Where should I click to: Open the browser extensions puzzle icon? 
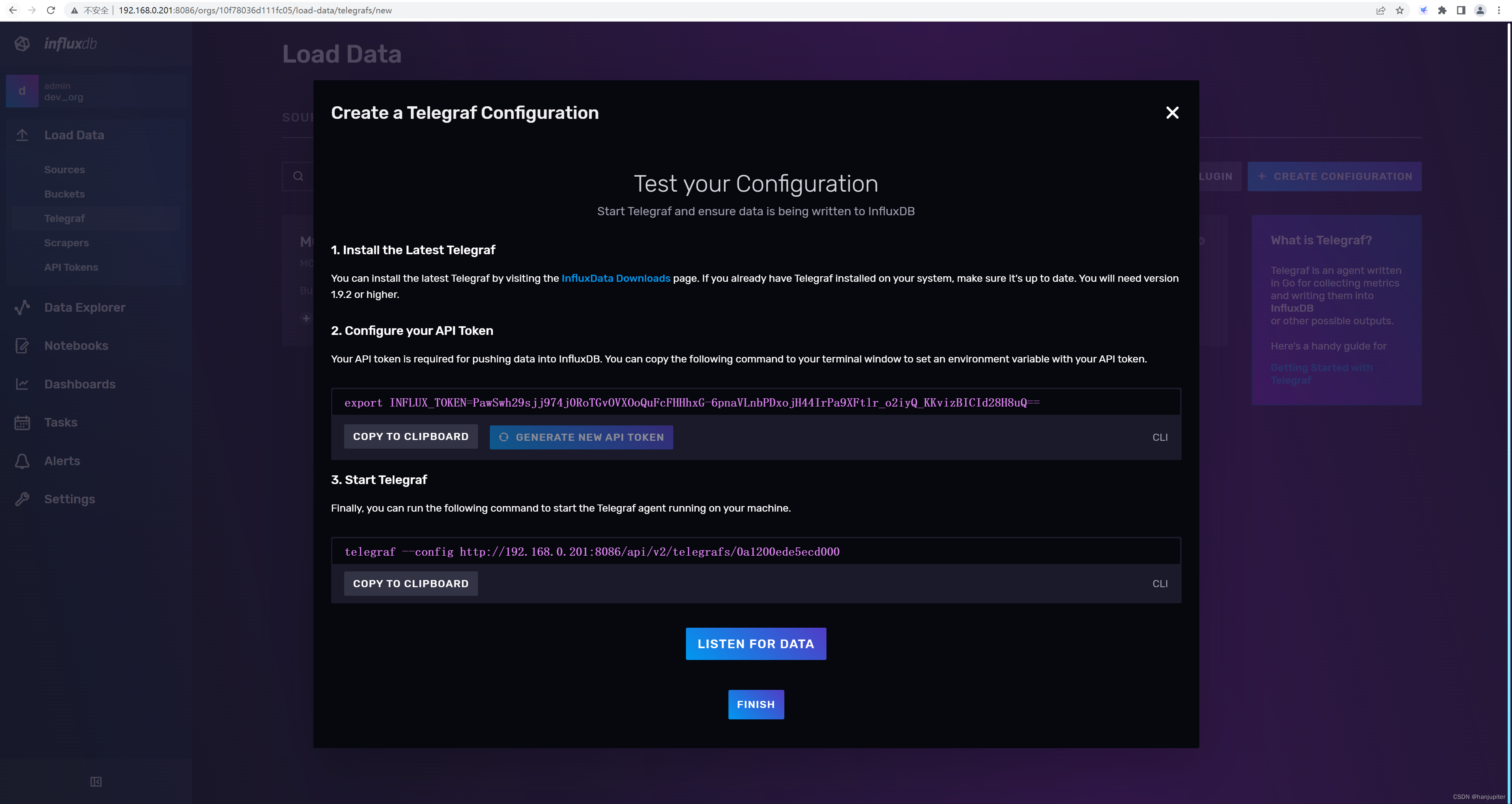(x=1442, y=10)
